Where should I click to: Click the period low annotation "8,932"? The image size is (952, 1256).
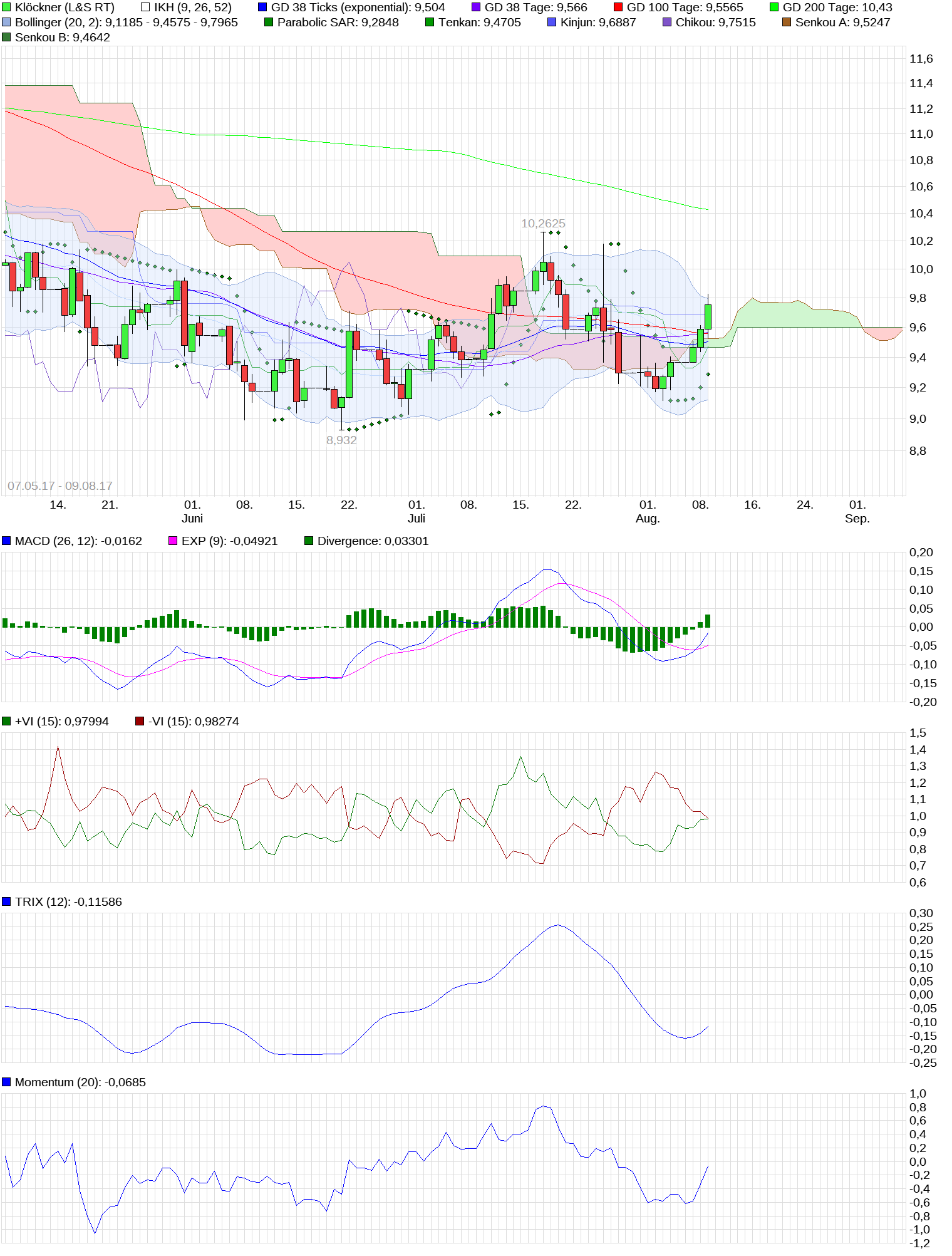click(341, 440)
